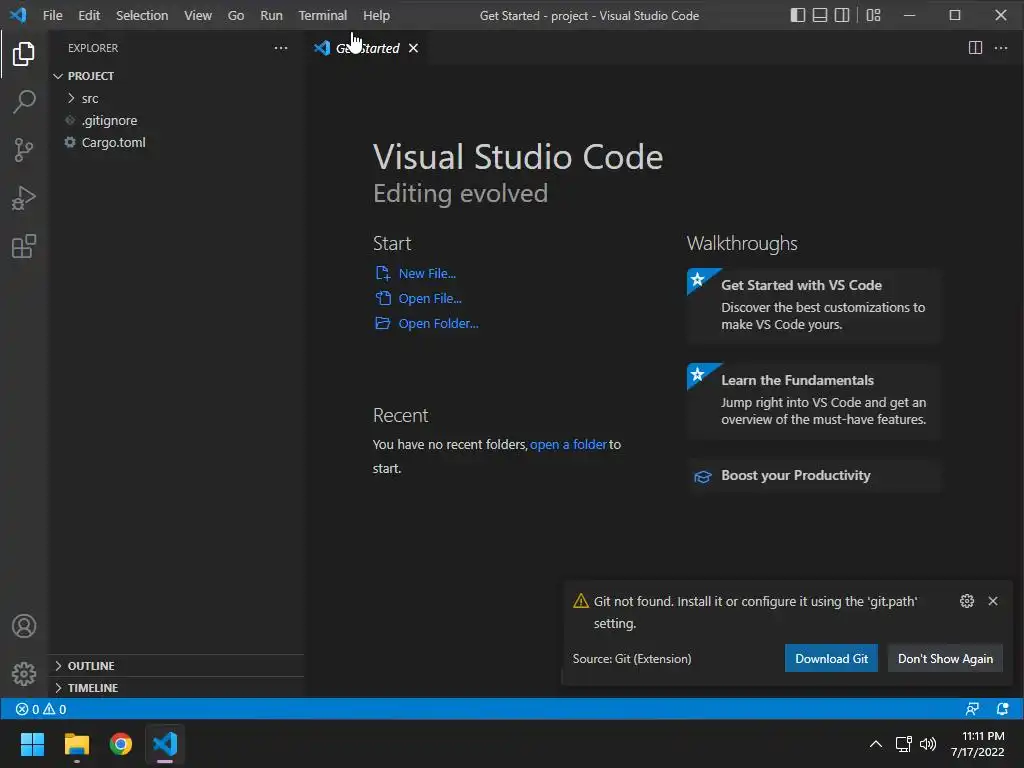Open the Go menu
The image size is (1024, 768).
[236, 15]
